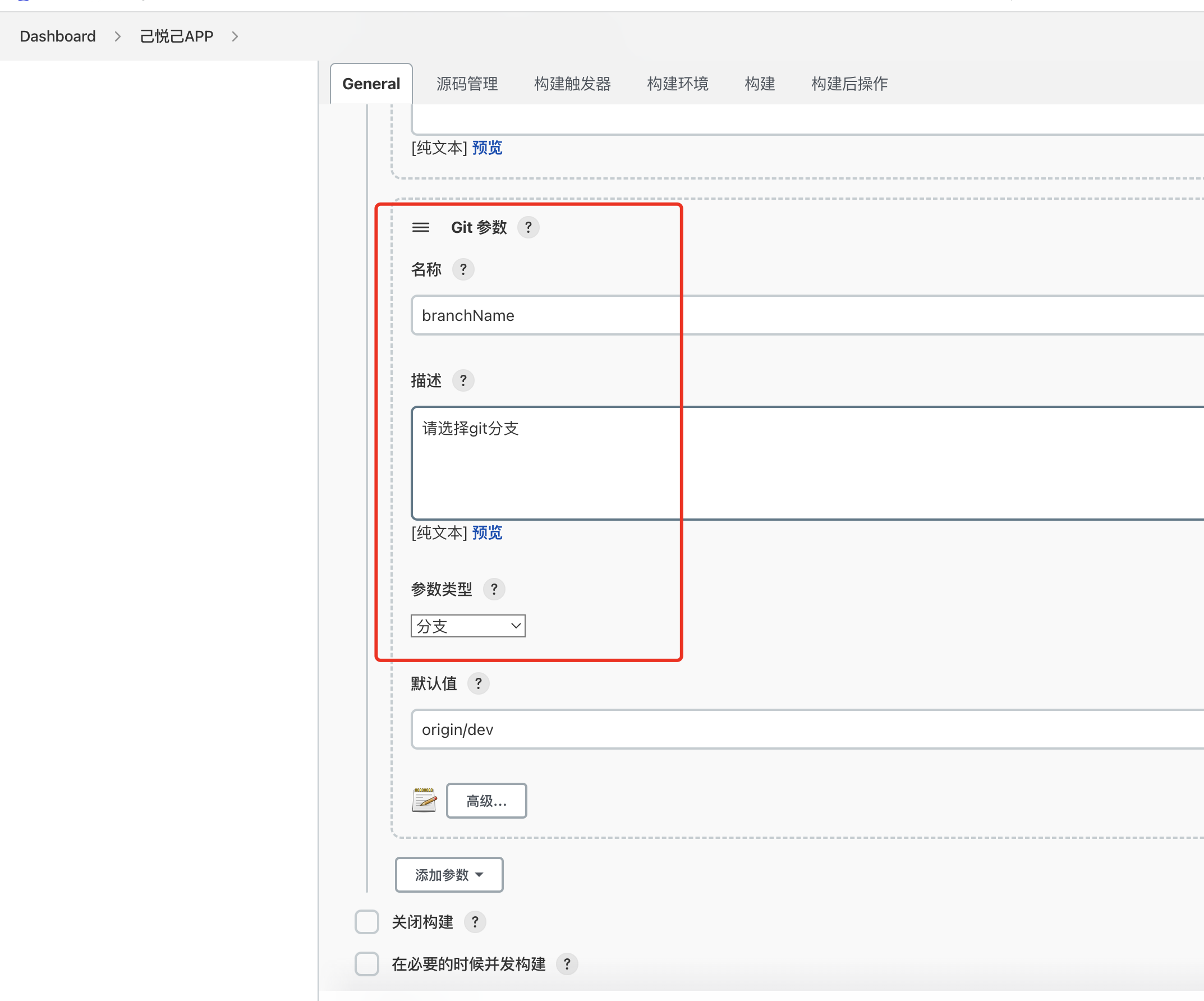Open help for 在必要的时候并发构建

567,965
